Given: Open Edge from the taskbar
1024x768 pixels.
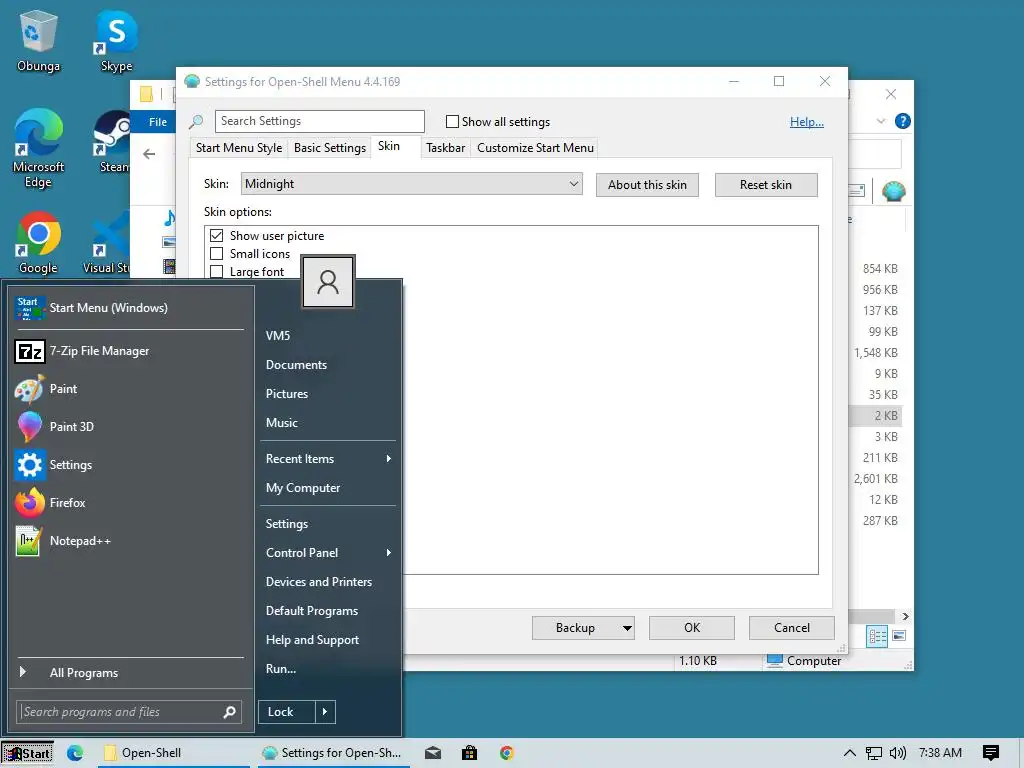Looking at the screenshot, I should (x=75, y=753).
